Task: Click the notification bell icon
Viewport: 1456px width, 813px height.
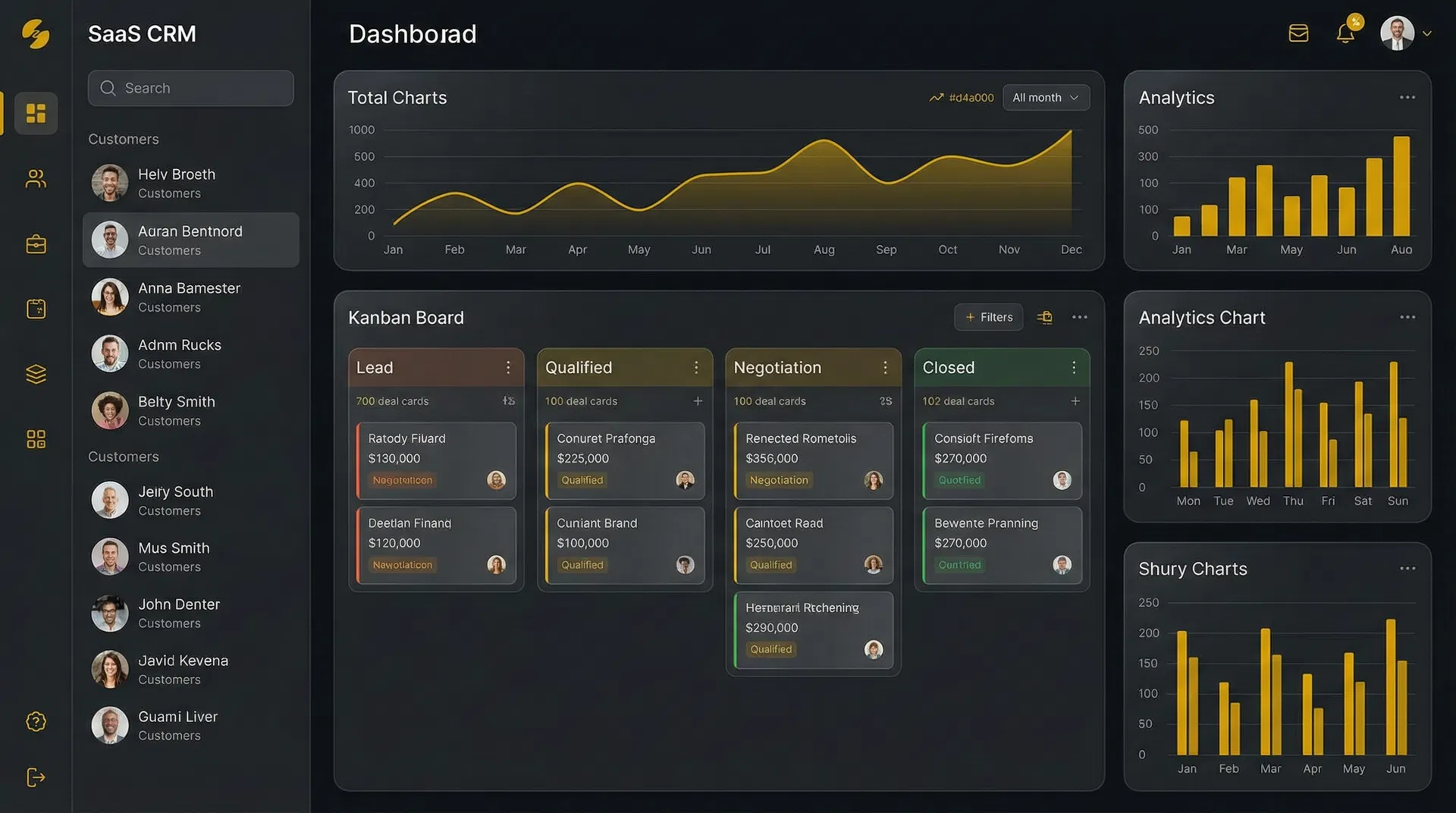Action: 1345,33
